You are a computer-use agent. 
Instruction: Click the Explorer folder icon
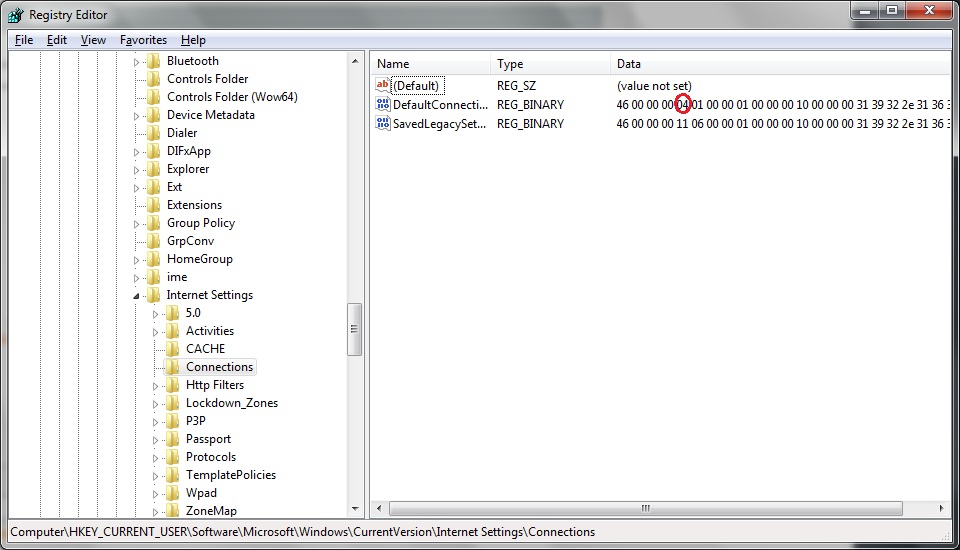pos(154,169)
